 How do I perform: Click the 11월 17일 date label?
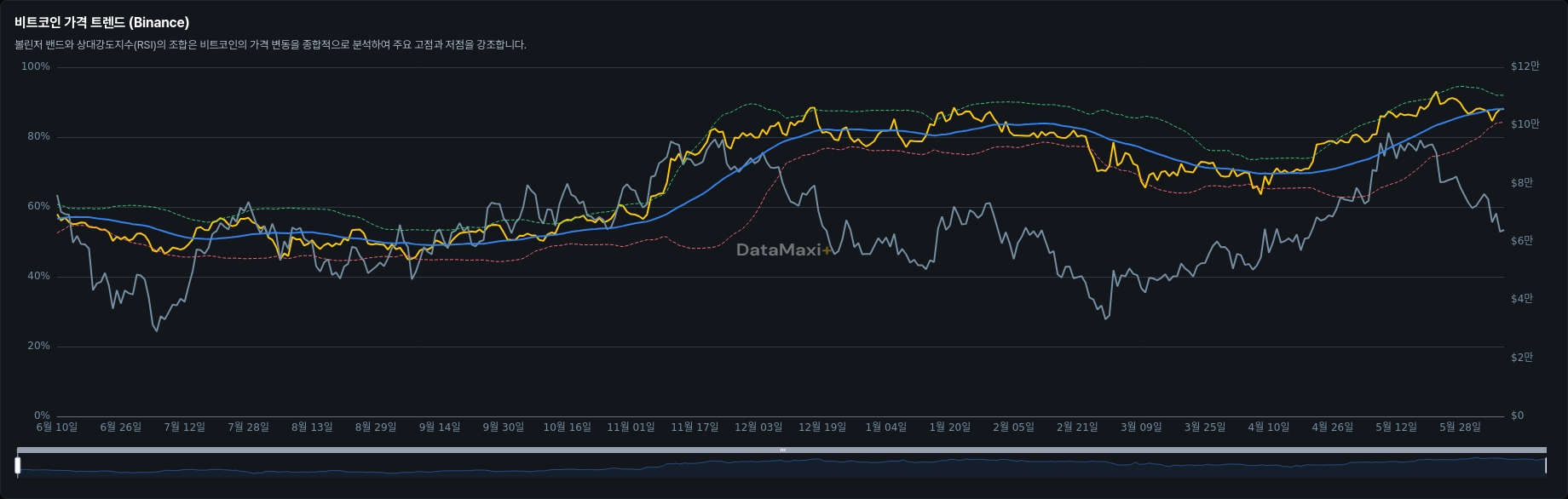pos(695,427)
